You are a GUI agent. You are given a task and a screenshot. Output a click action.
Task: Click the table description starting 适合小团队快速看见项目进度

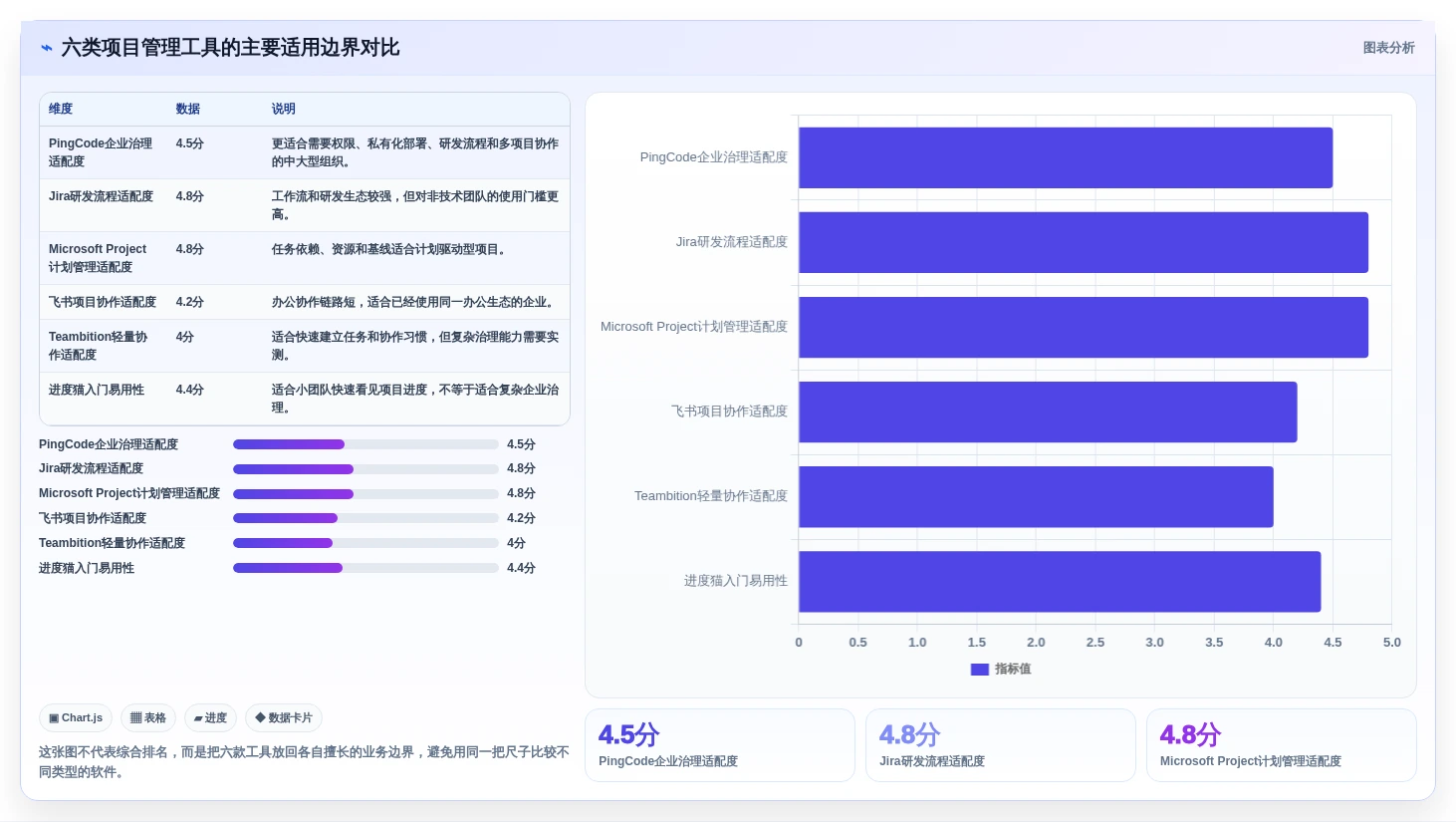coord(415,399)
